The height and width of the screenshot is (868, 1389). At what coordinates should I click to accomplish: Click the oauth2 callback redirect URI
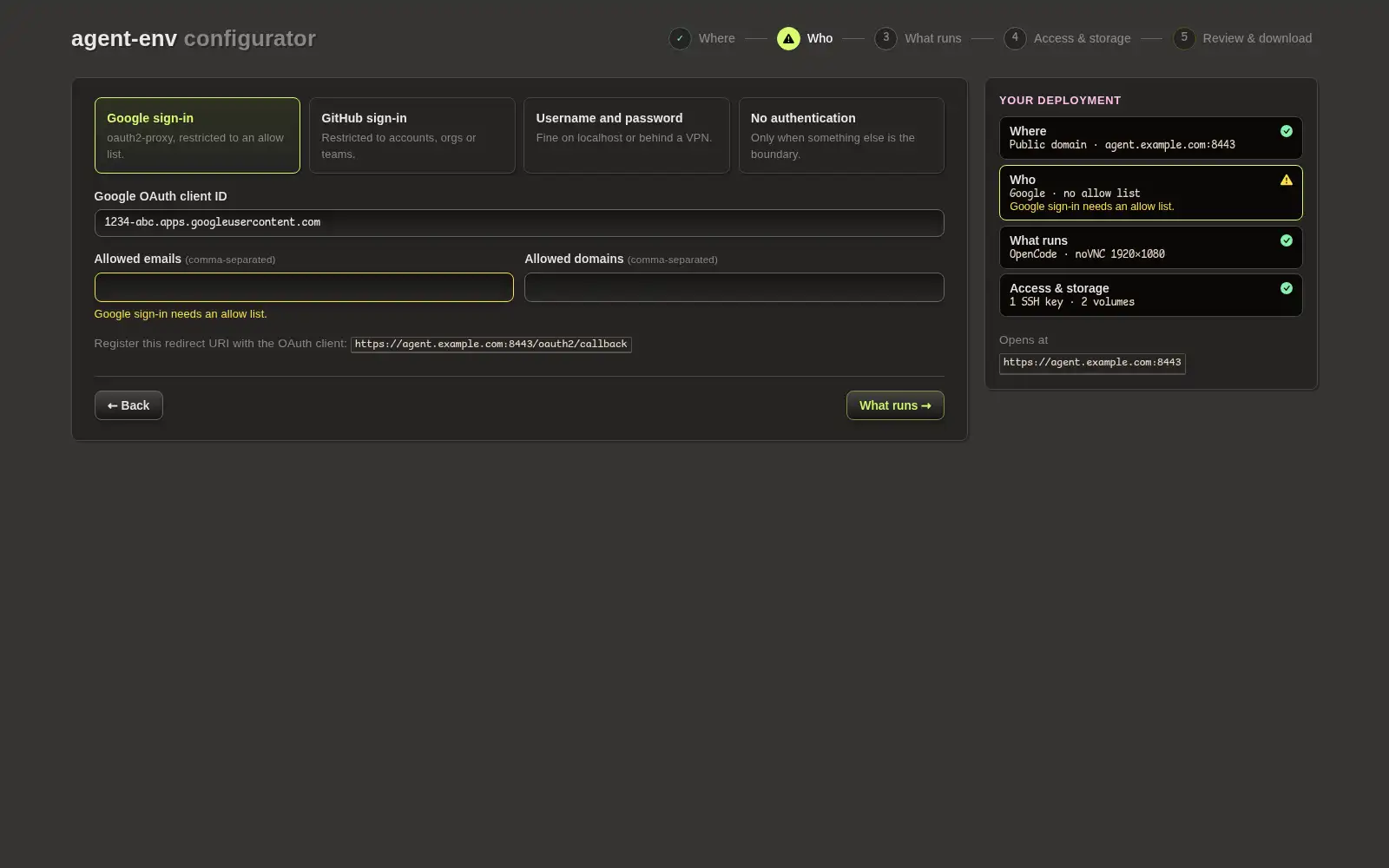coord(491,345)
